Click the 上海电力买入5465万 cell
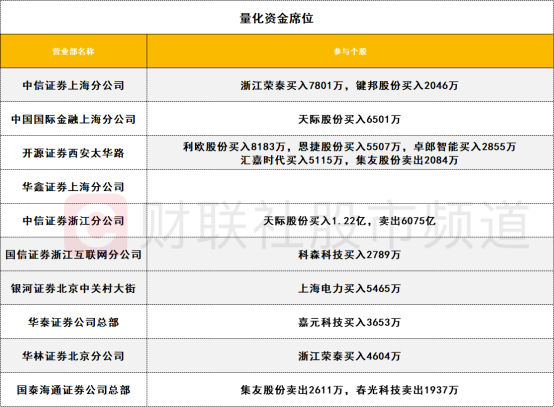This screenshot has height=407, width=554. tap(349, 288)
